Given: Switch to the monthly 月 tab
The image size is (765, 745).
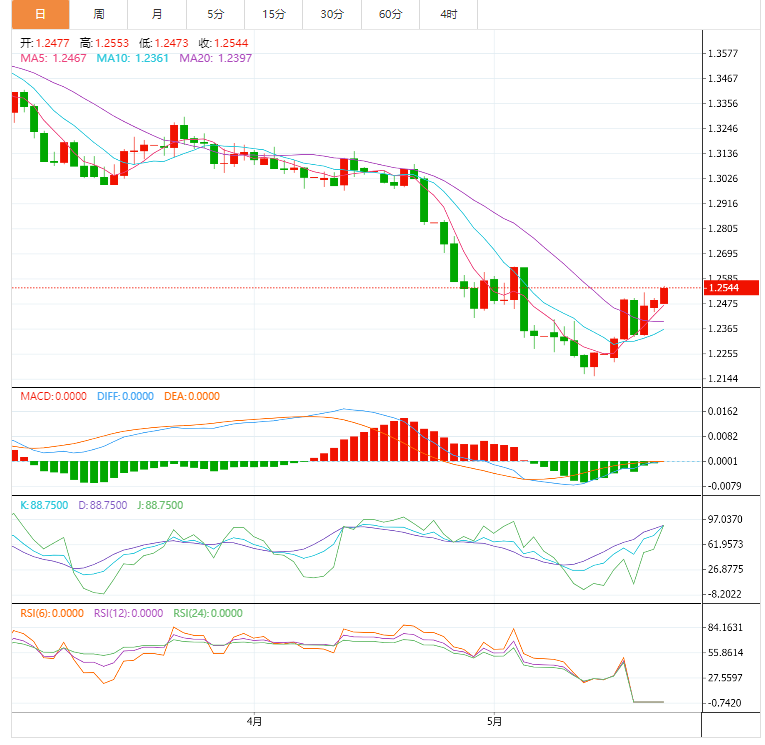Looking at the screenshot, I should [157, 14].
